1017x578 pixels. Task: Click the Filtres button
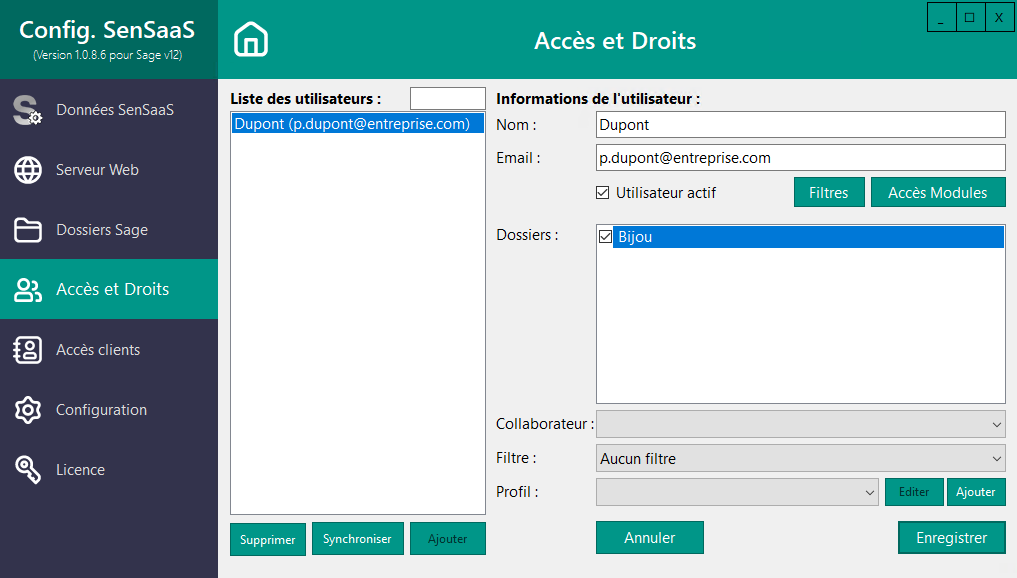[829, 192]
